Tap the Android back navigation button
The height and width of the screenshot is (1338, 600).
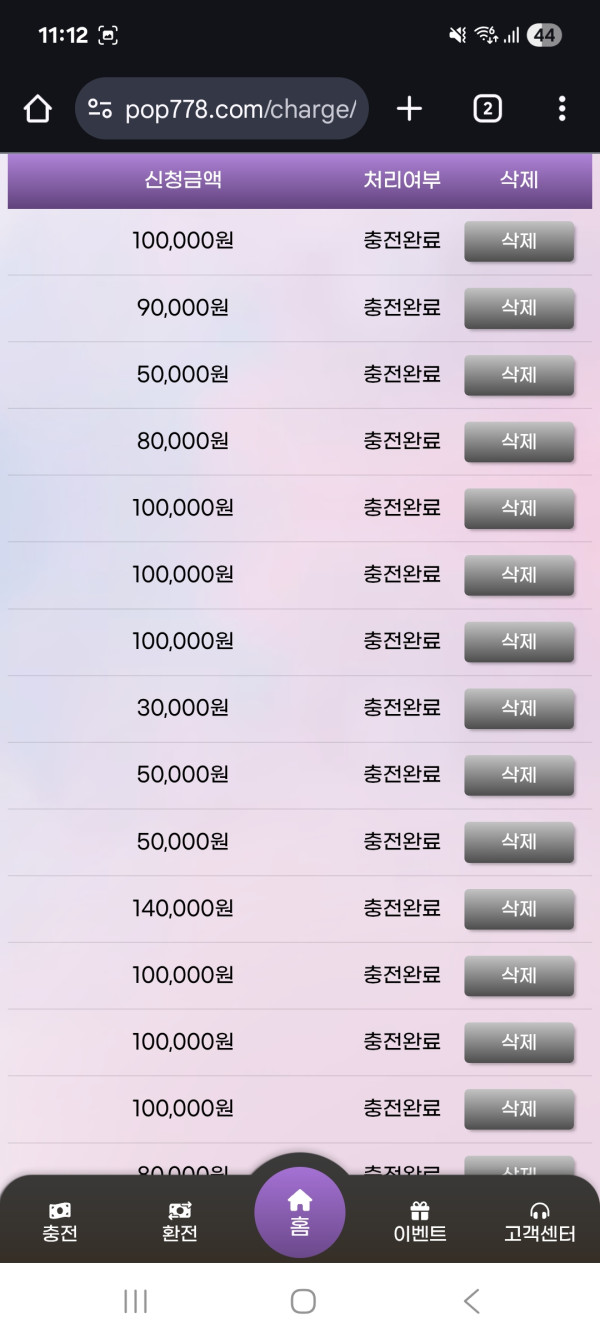tap(472, 1301)
